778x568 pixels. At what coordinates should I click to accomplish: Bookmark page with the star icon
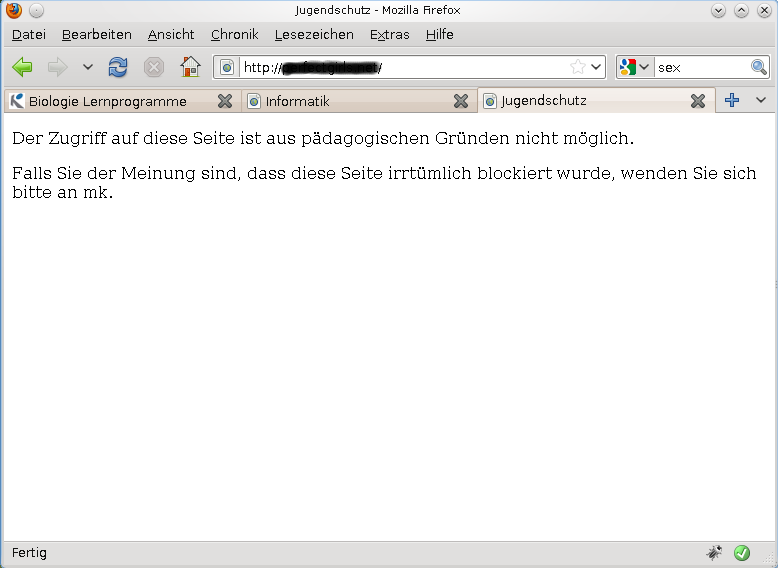coord(577,67)
